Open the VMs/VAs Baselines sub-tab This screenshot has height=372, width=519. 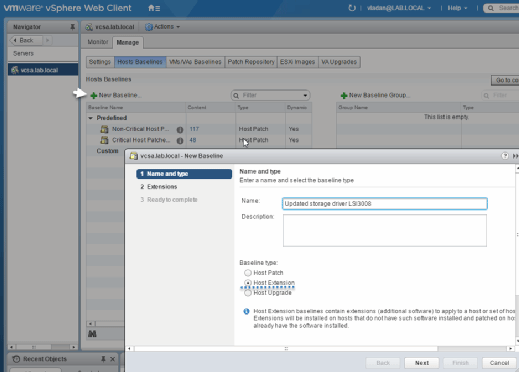point(195,62)
